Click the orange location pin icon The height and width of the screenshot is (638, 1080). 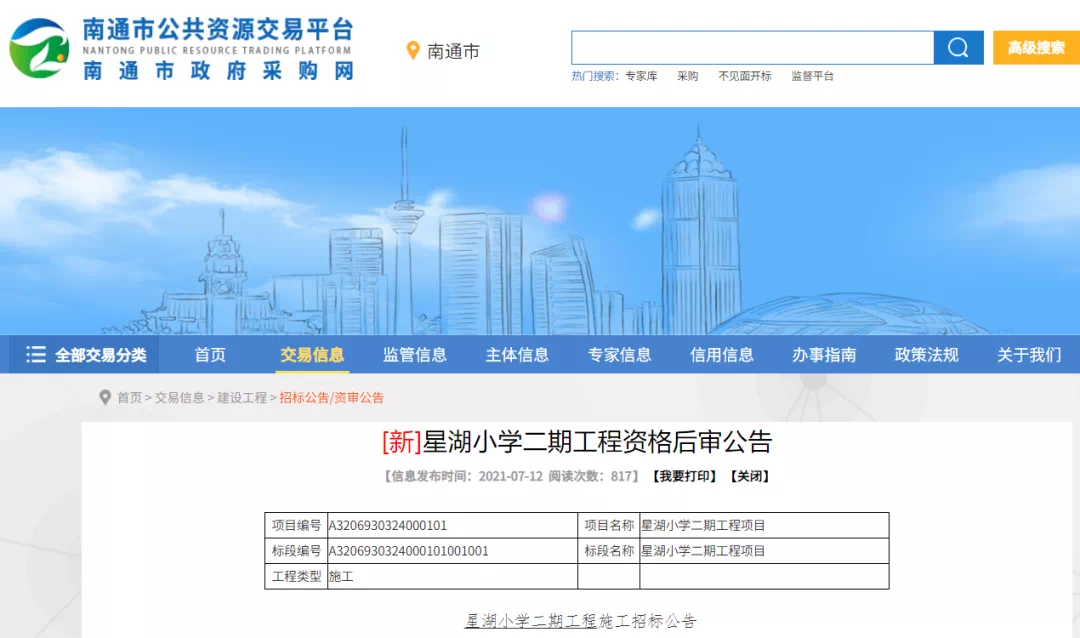tap(413, 50)
